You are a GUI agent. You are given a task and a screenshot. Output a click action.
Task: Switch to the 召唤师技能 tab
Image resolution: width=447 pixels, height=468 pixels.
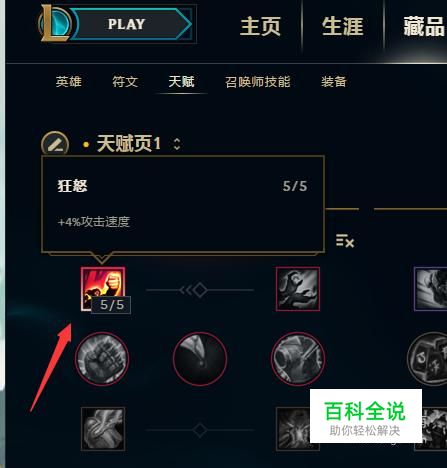(258, 82)
